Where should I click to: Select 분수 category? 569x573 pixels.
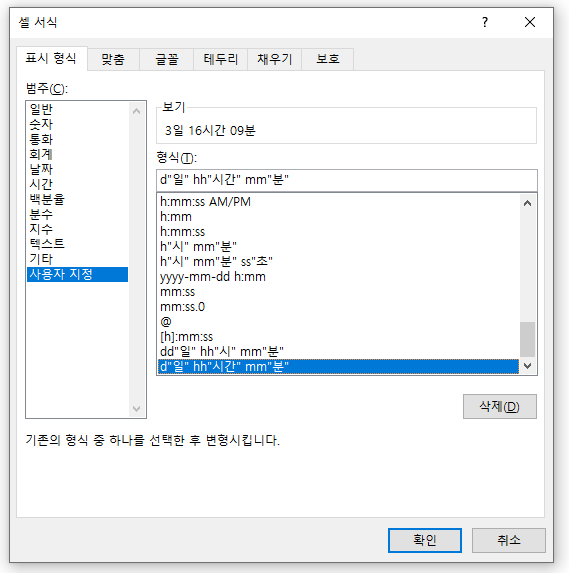click(77, 214)
